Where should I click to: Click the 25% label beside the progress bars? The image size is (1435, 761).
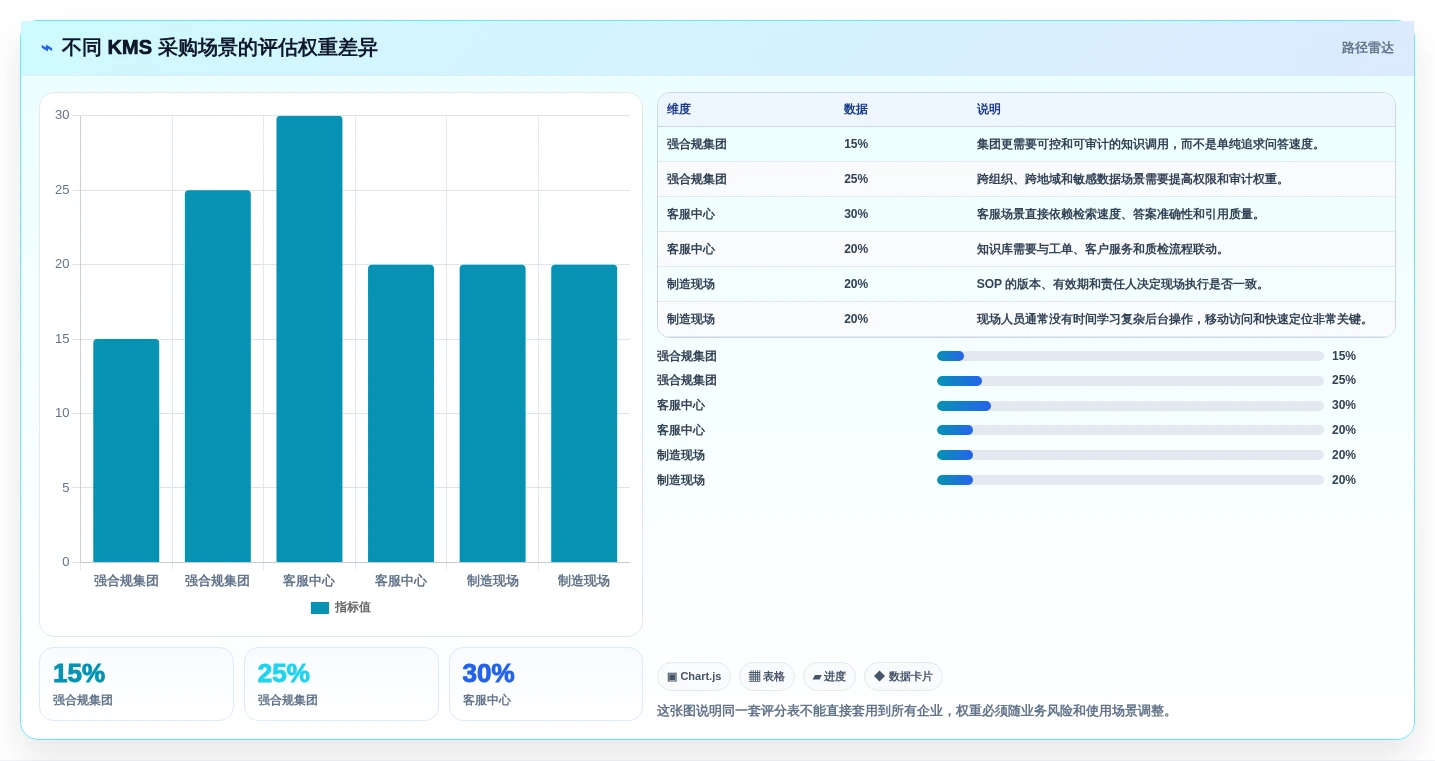coord(1344,380)
